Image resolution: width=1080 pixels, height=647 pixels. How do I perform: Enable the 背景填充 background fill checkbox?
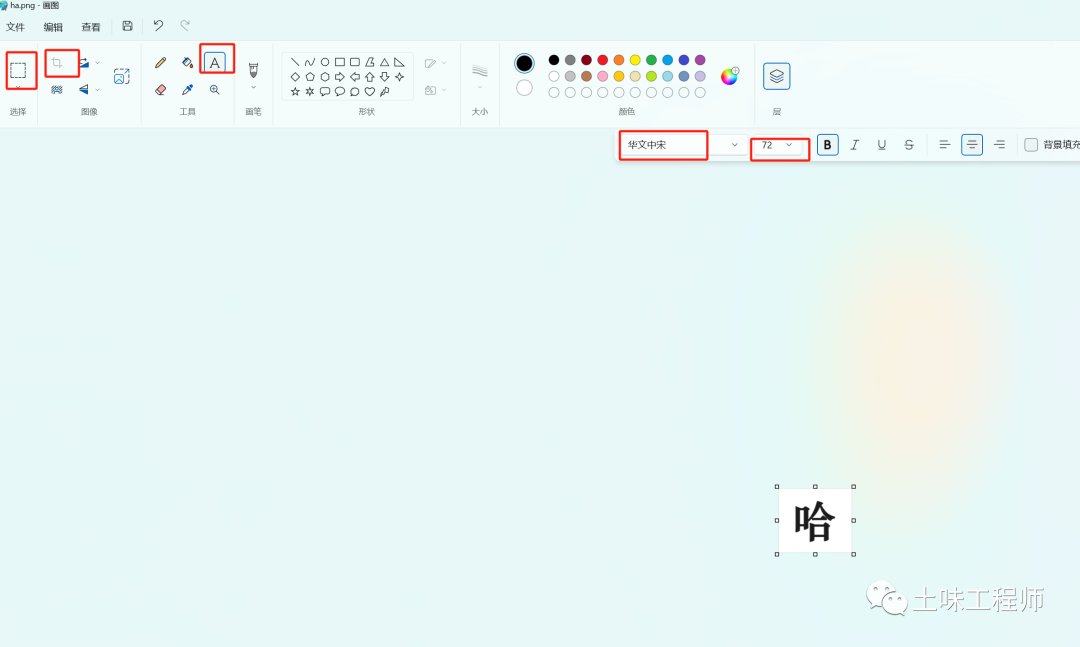1031,144
